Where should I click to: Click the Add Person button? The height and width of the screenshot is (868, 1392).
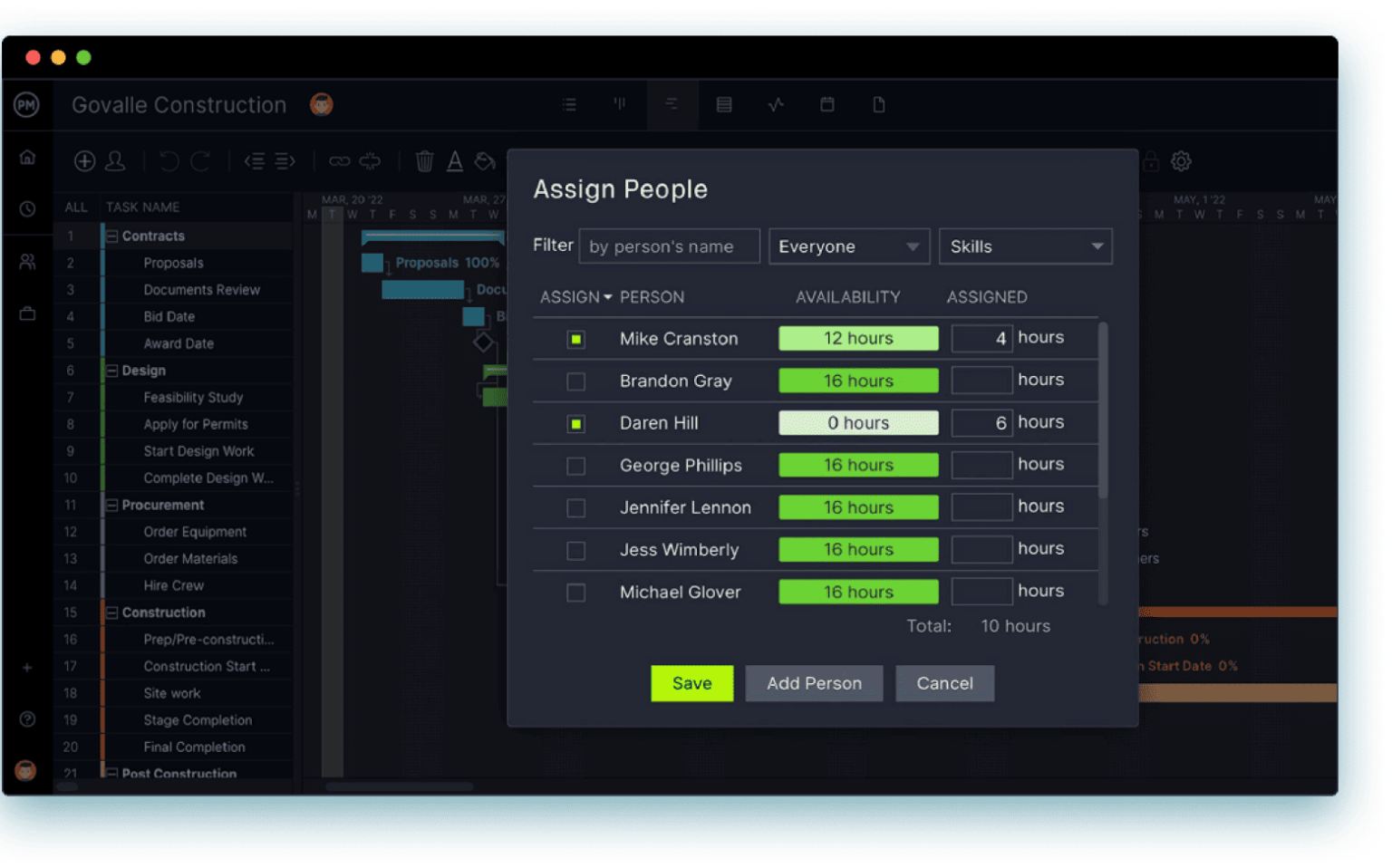(x=813, y=683)
